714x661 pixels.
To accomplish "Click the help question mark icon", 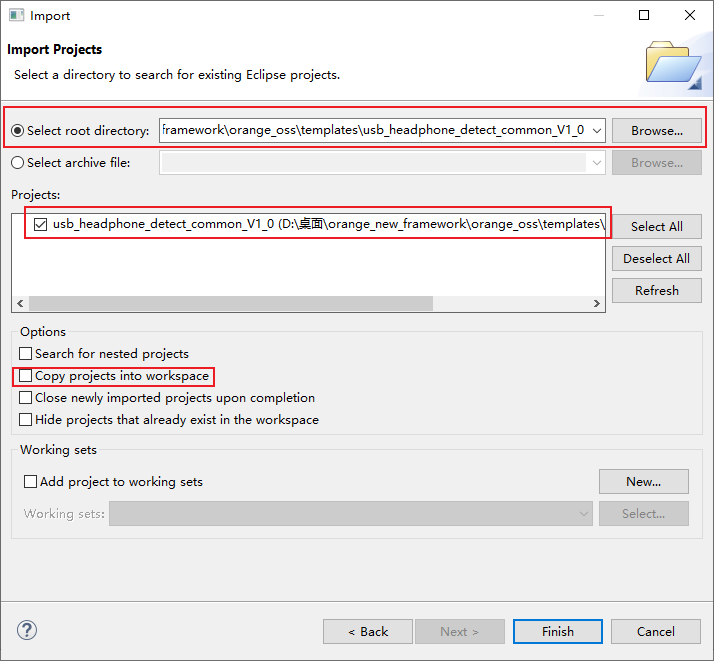I will (x=27, y=631).
